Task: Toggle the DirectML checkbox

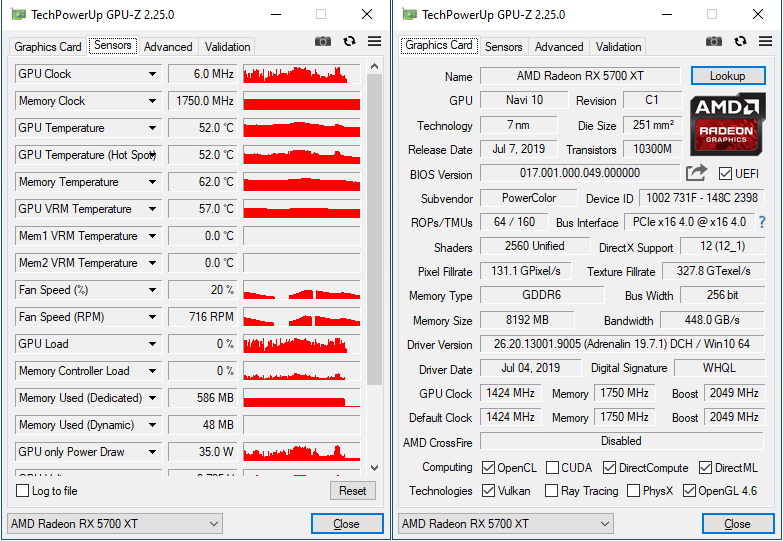Action: pyautogui.click(x=705, y=468)
